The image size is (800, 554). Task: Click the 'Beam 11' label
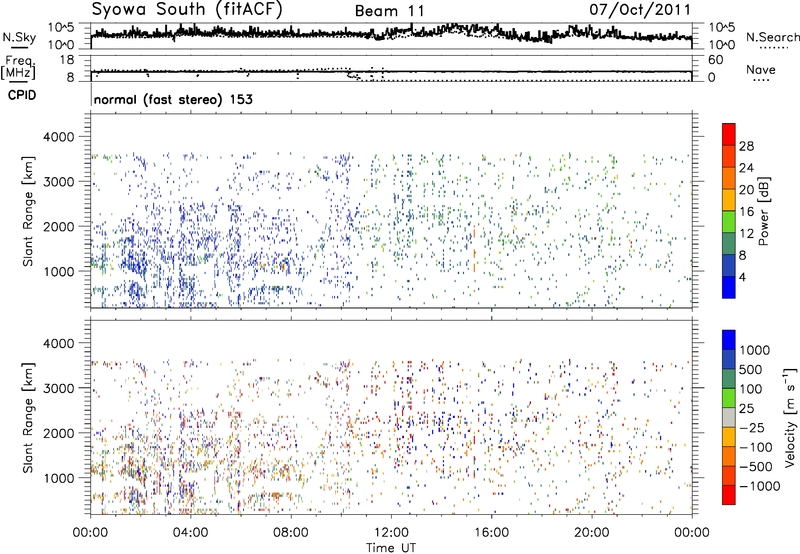tap(389, 11)
